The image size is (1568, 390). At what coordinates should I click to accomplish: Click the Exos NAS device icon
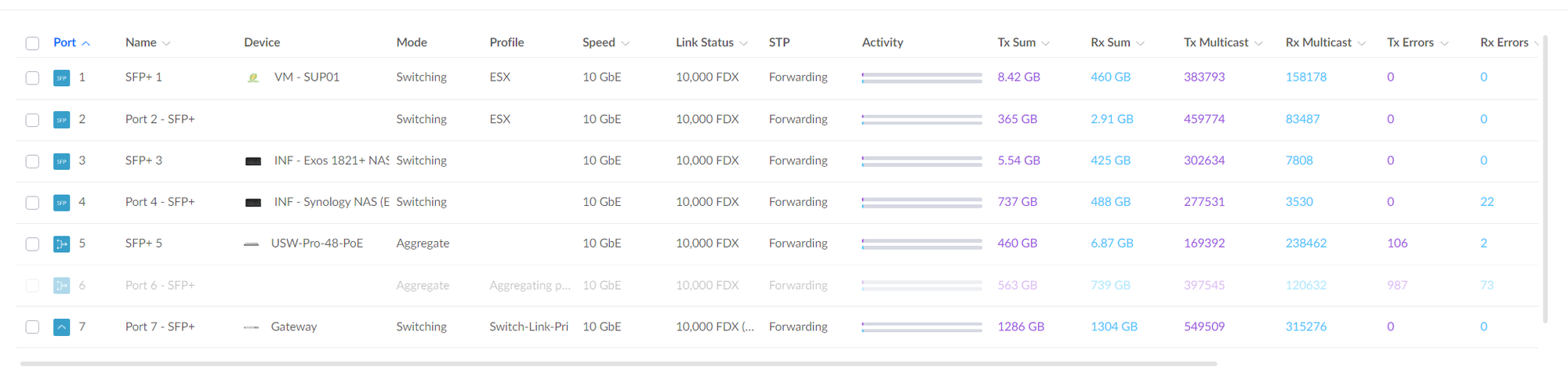pyautogui.click(x=253, y=161)
